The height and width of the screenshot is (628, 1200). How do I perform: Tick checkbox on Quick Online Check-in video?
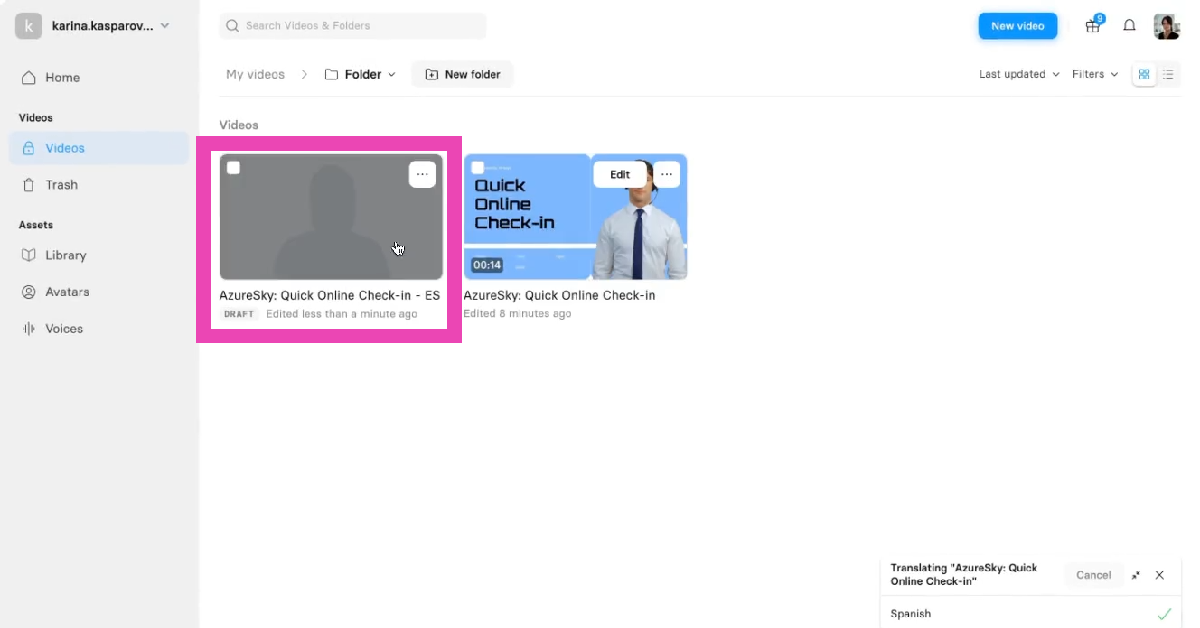[x=477, y=168]
